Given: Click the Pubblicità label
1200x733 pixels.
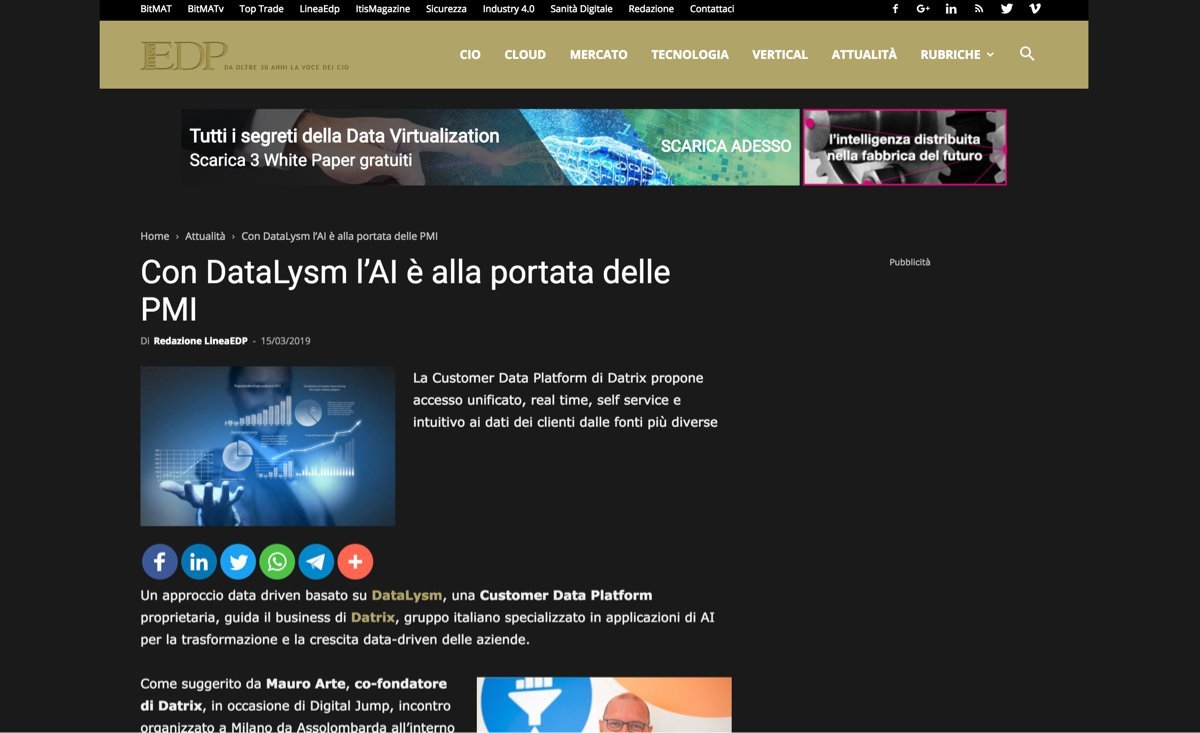Looking at the screenshot, I should (x=910, y=262).
